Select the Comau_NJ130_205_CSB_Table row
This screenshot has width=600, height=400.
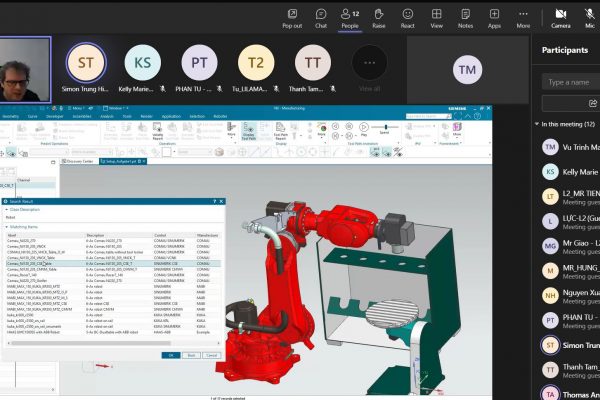tap(30, 263)
